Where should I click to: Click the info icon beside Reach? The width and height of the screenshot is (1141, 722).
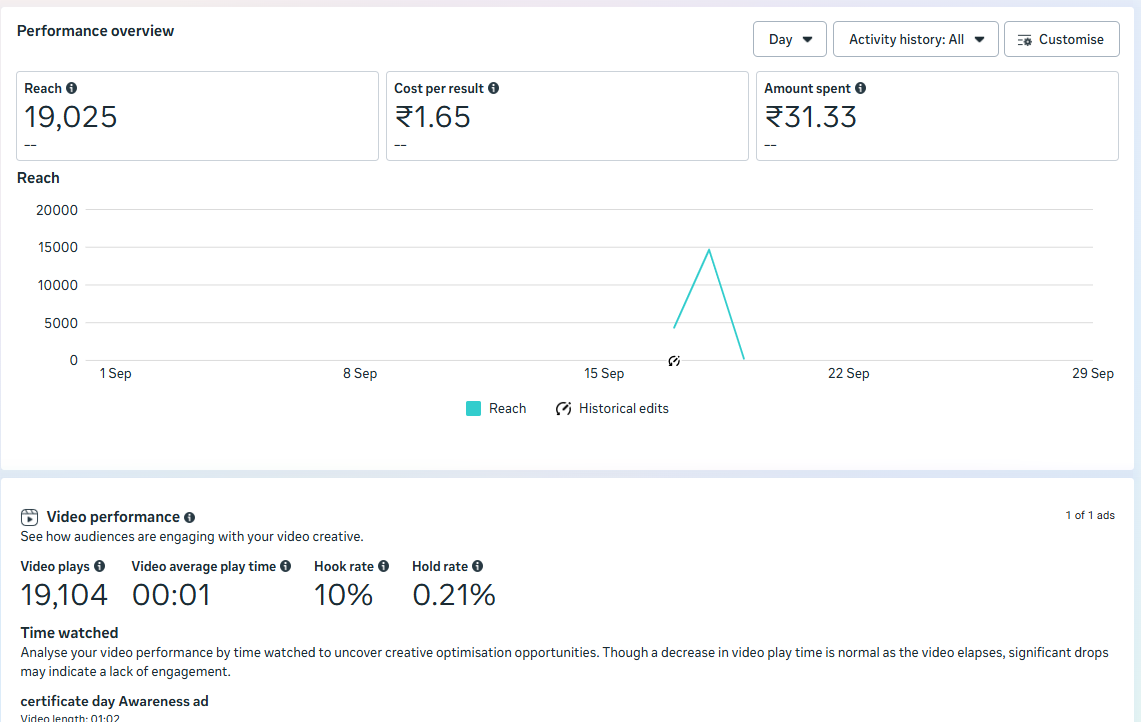click(x=71, y=88)
